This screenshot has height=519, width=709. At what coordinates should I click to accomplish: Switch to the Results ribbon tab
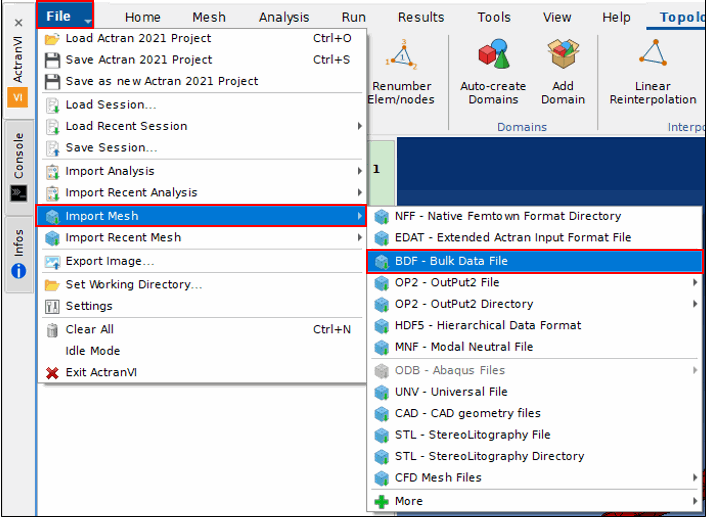tap(421, 17)
